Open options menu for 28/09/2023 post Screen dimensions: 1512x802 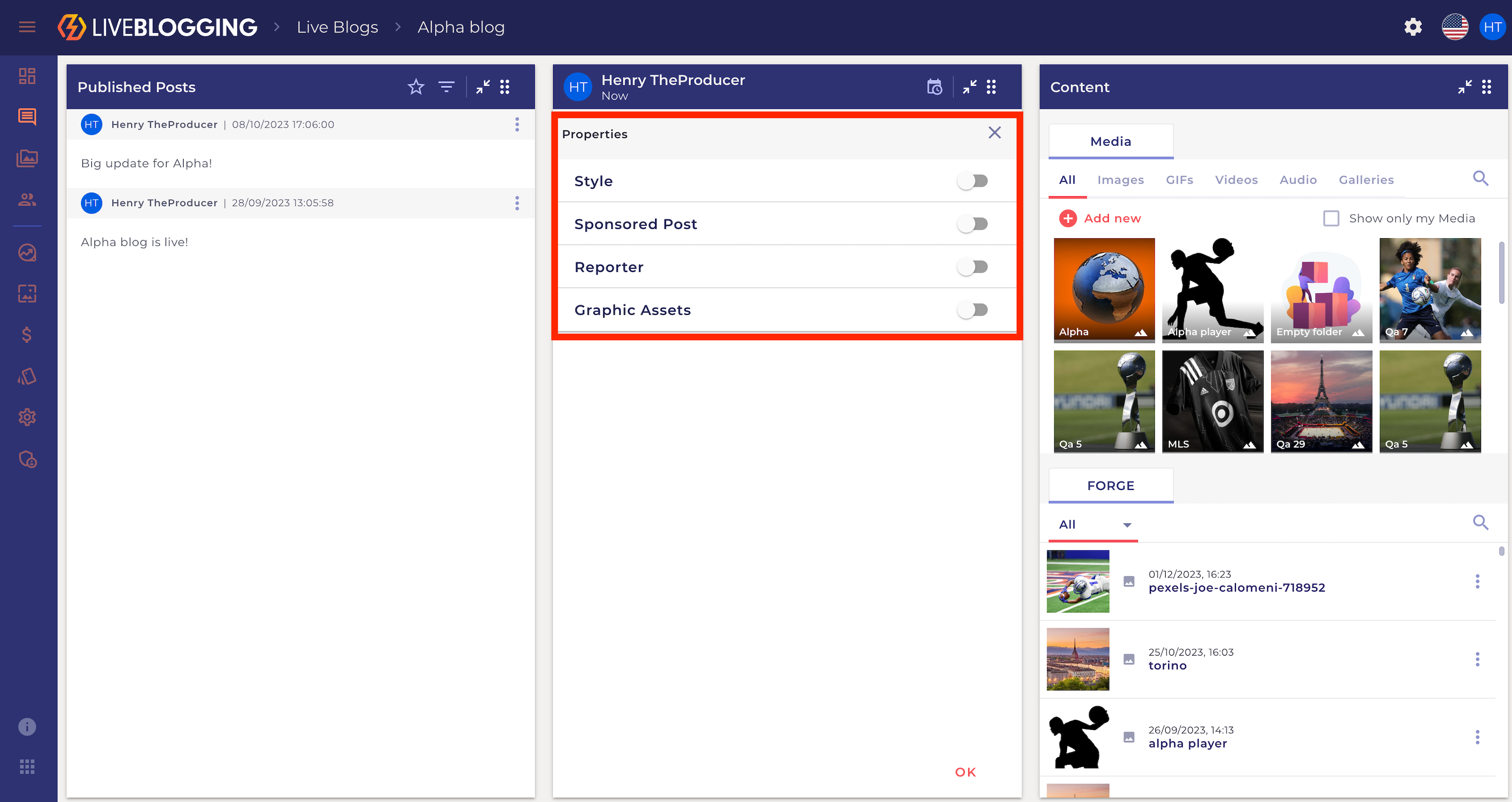(517, 203)
